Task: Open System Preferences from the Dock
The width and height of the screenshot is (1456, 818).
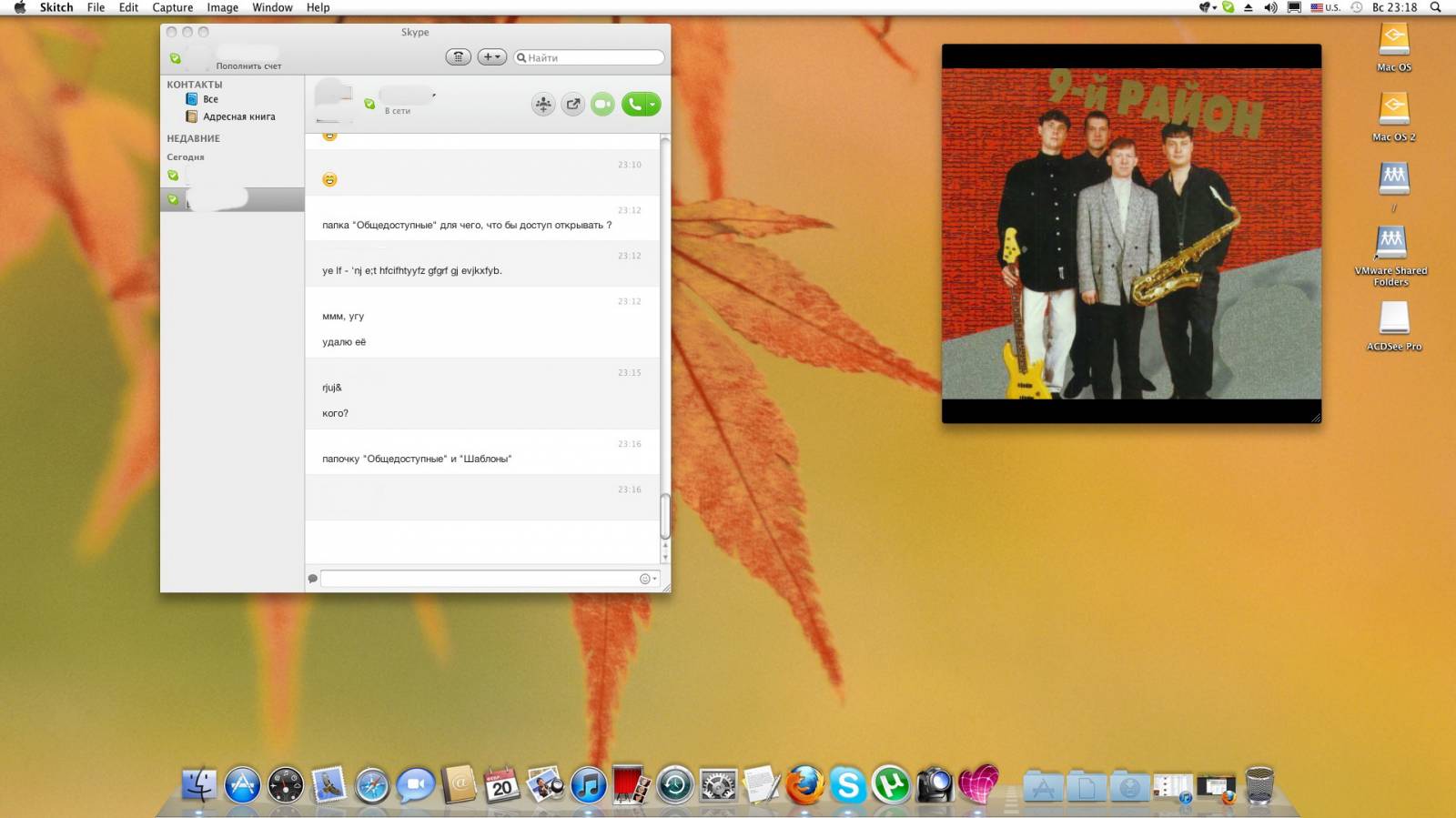Action: coord(718,785)
